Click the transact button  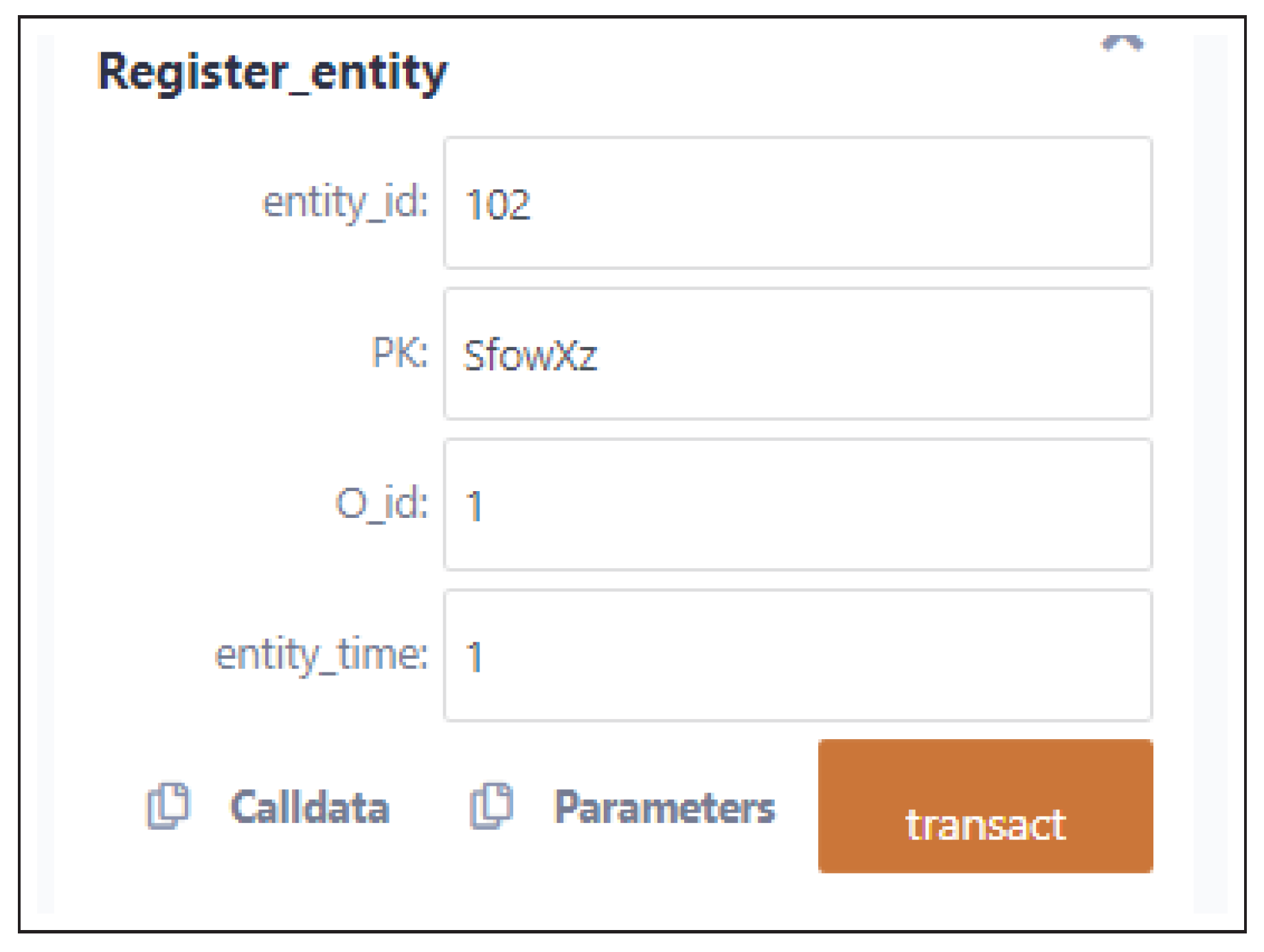(985, 806)
